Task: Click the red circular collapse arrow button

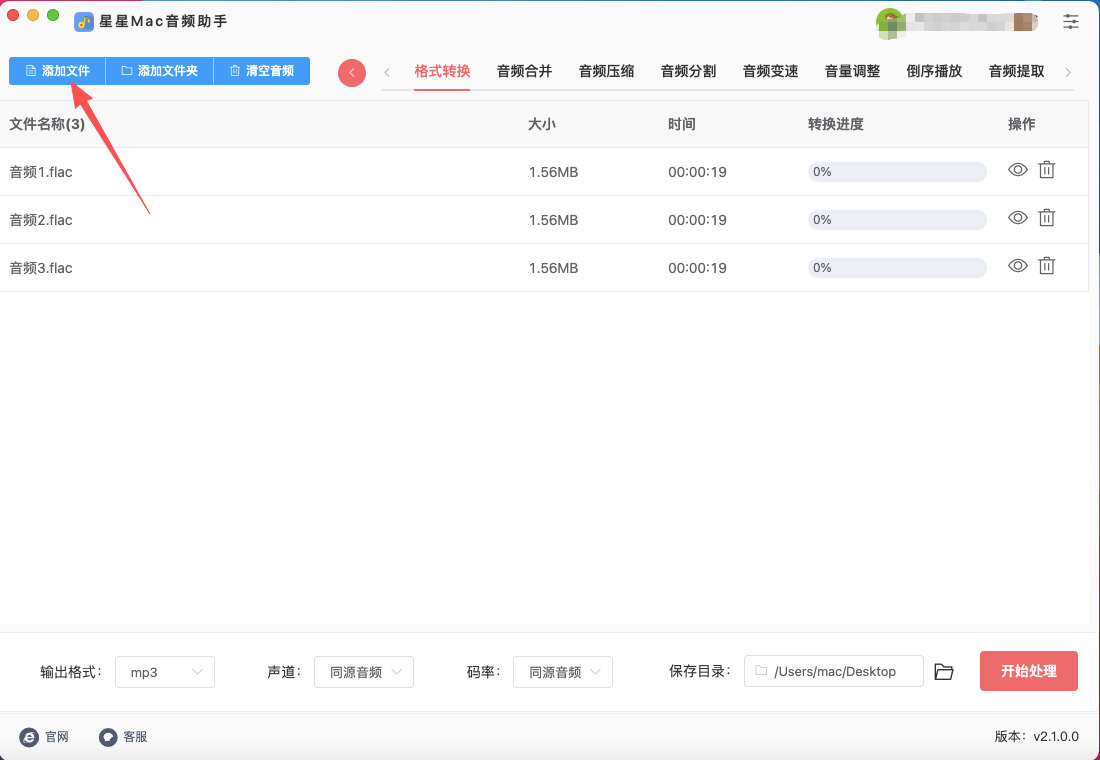Action: [352, 72]
